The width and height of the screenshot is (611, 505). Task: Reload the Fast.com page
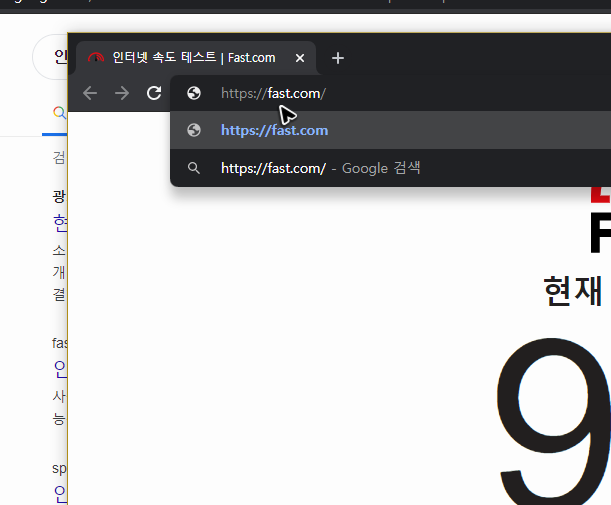[x=154, y=93]
